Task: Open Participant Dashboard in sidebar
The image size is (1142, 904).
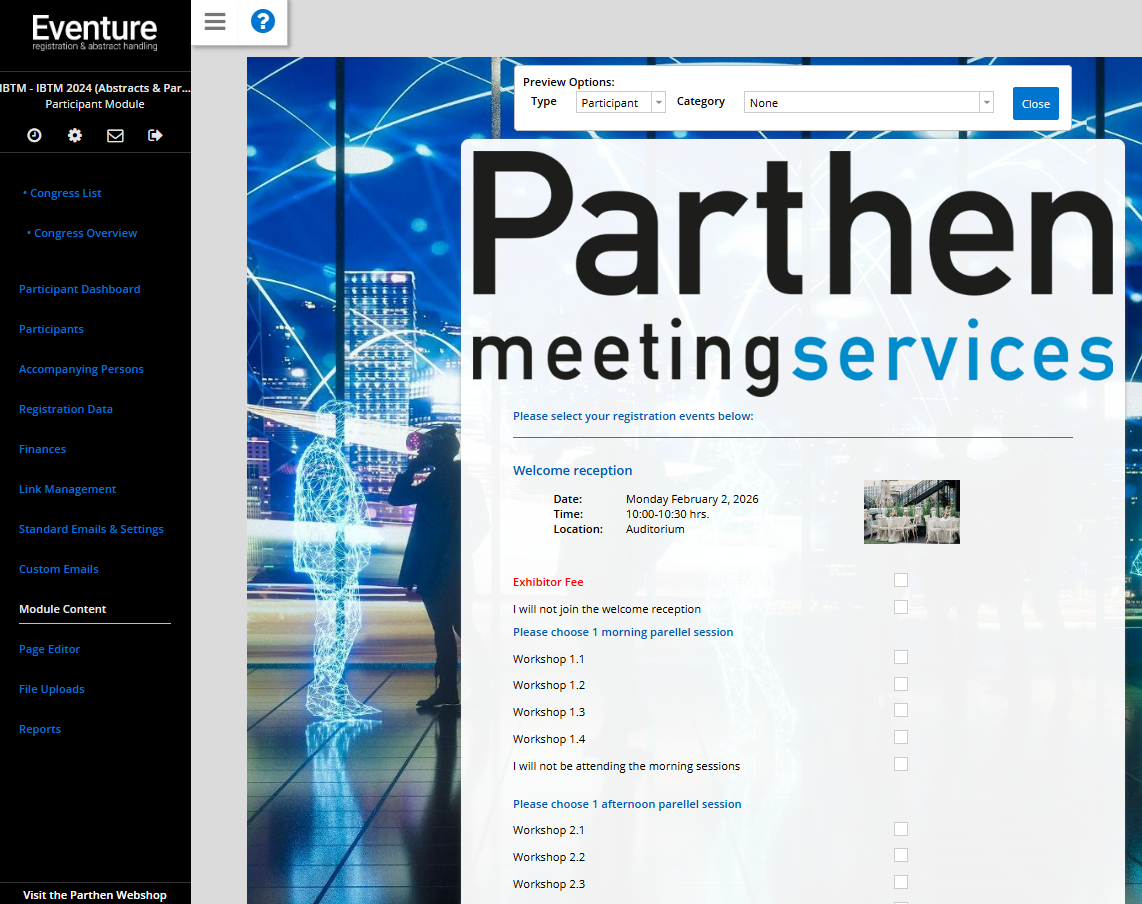Action: (79, 289)
